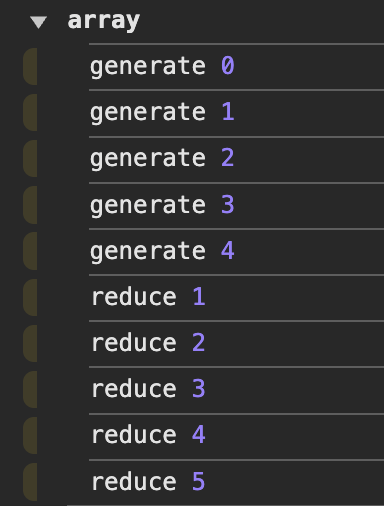Select the generate 0 row

coord(237,67)
